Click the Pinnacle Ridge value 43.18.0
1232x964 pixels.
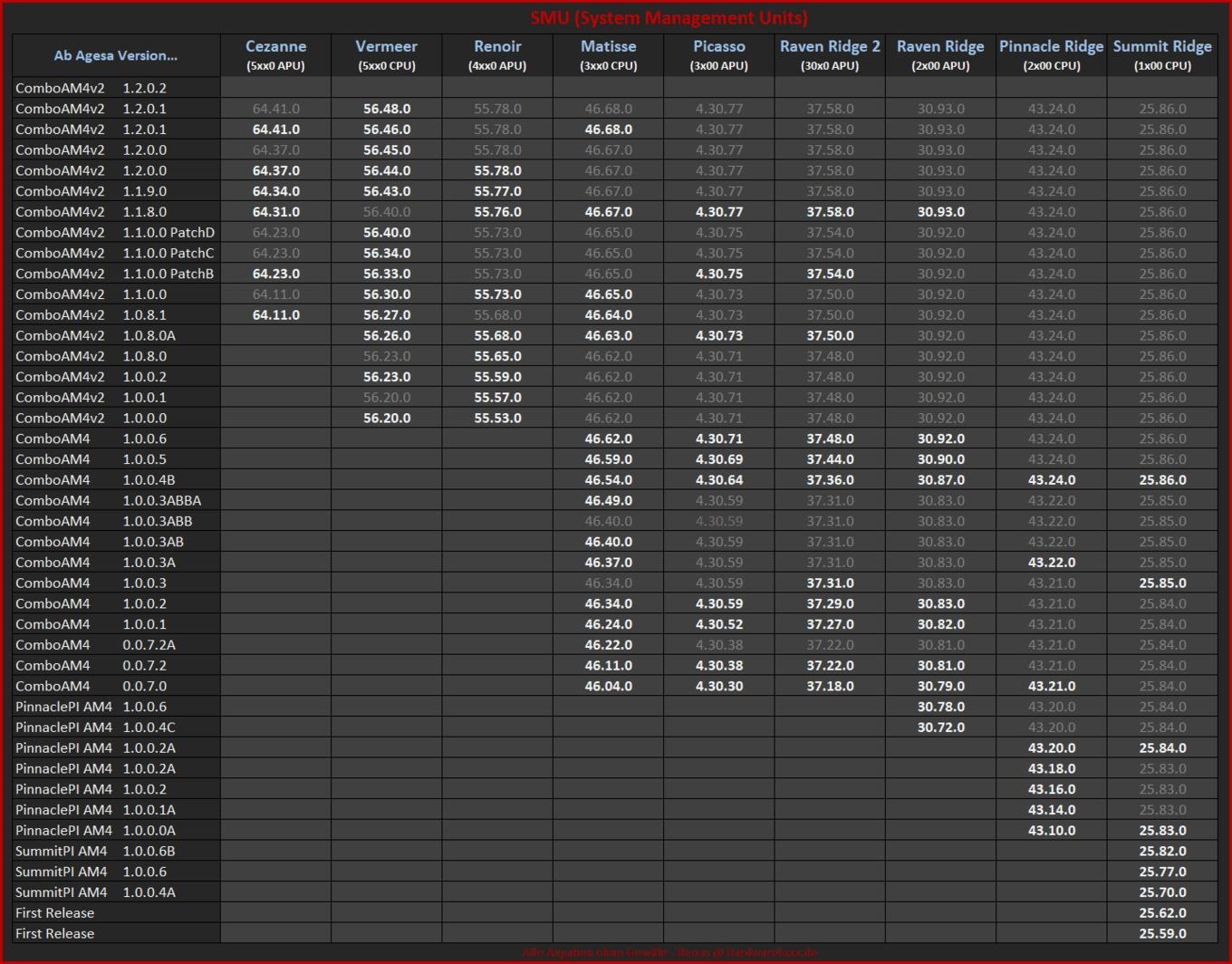point(1052,768)
